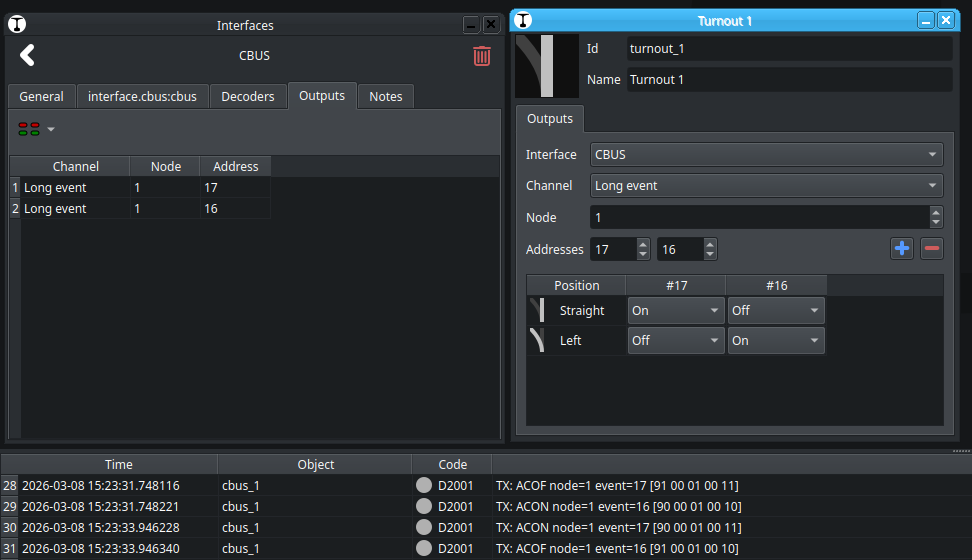Click the back arrow in Interfaces window
The image size is (972, 560).
click(x=27, y=56)
